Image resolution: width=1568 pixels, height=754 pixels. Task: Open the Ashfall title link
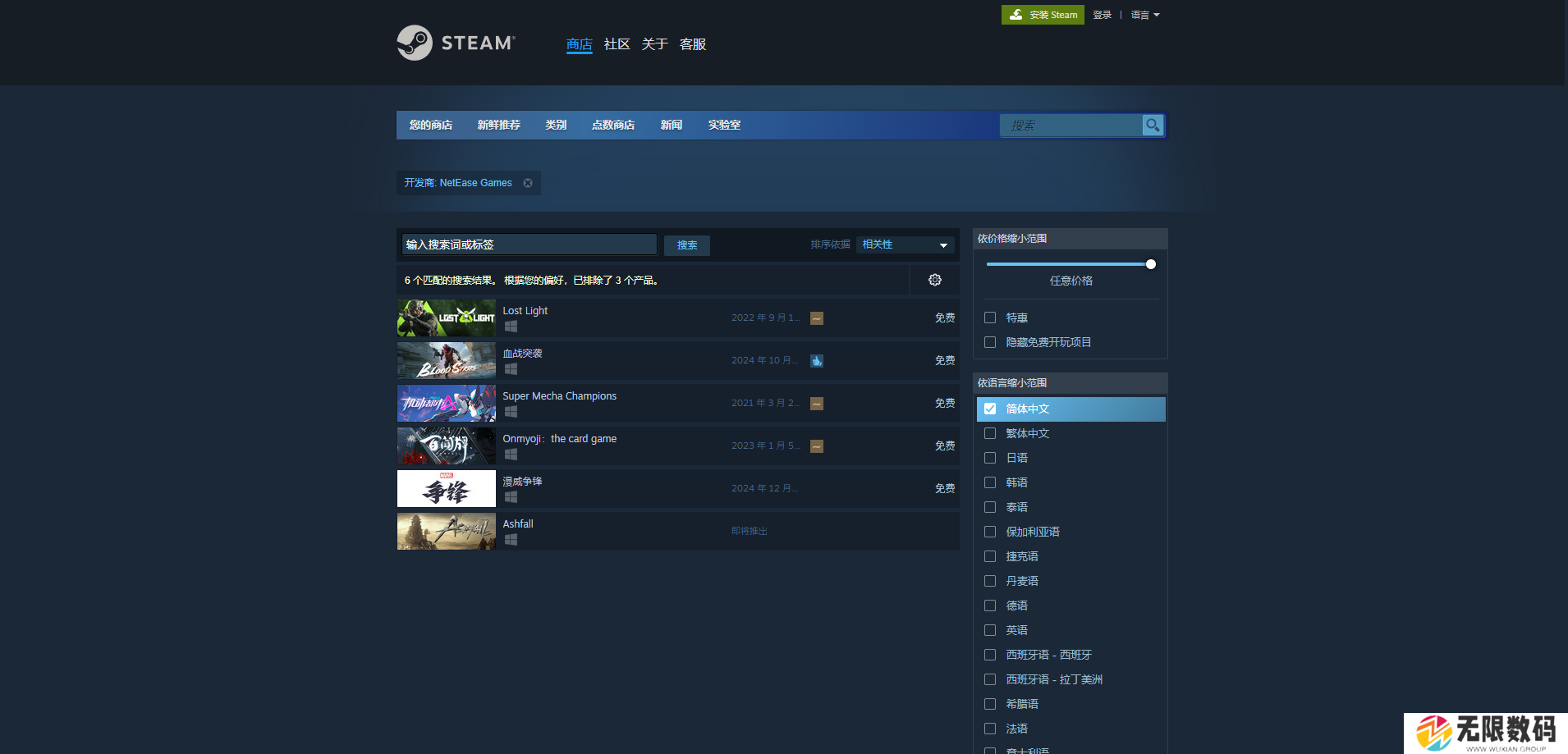518,524
